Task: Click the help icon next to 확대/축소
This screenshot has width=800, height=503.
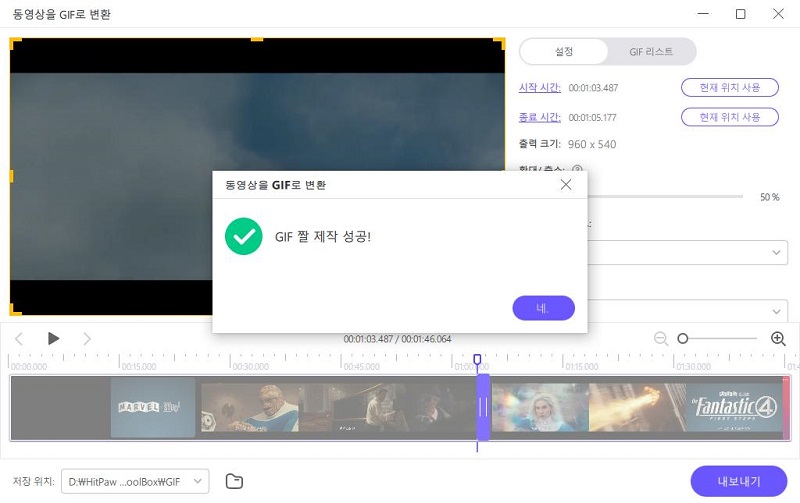Action: 577,169
